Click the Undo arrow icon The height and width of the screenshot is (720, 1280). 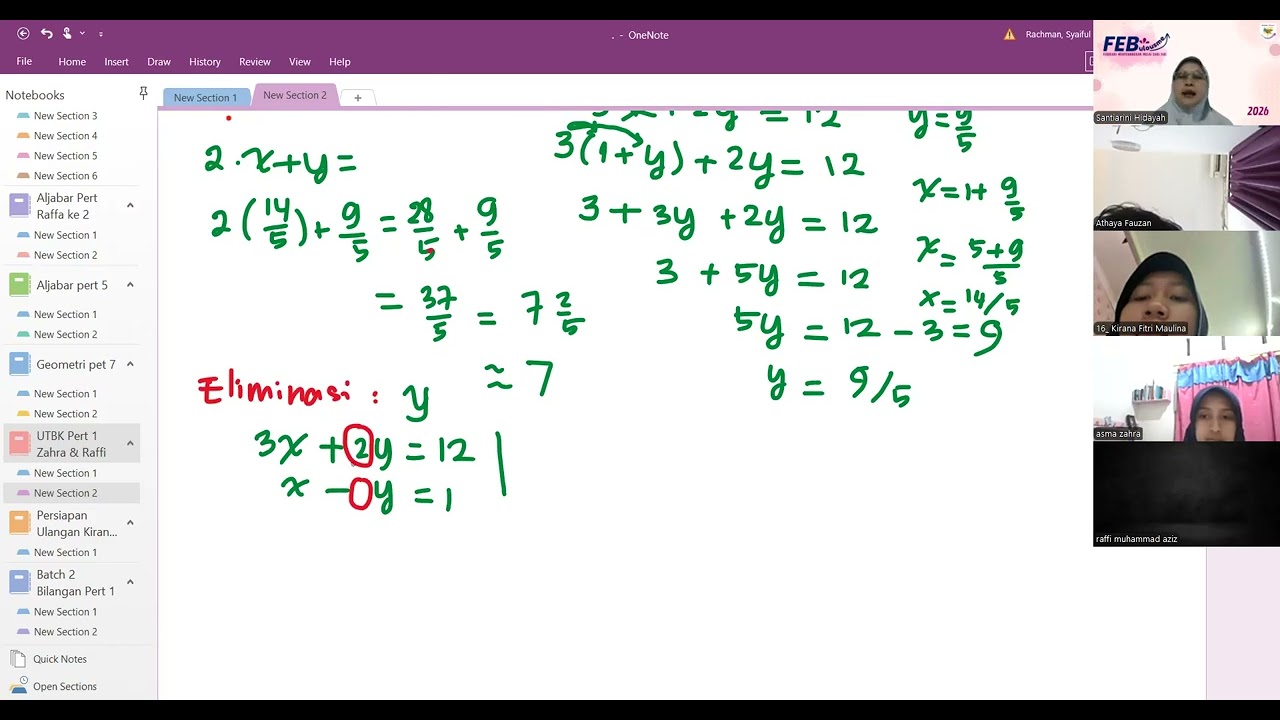pos(46,33)
